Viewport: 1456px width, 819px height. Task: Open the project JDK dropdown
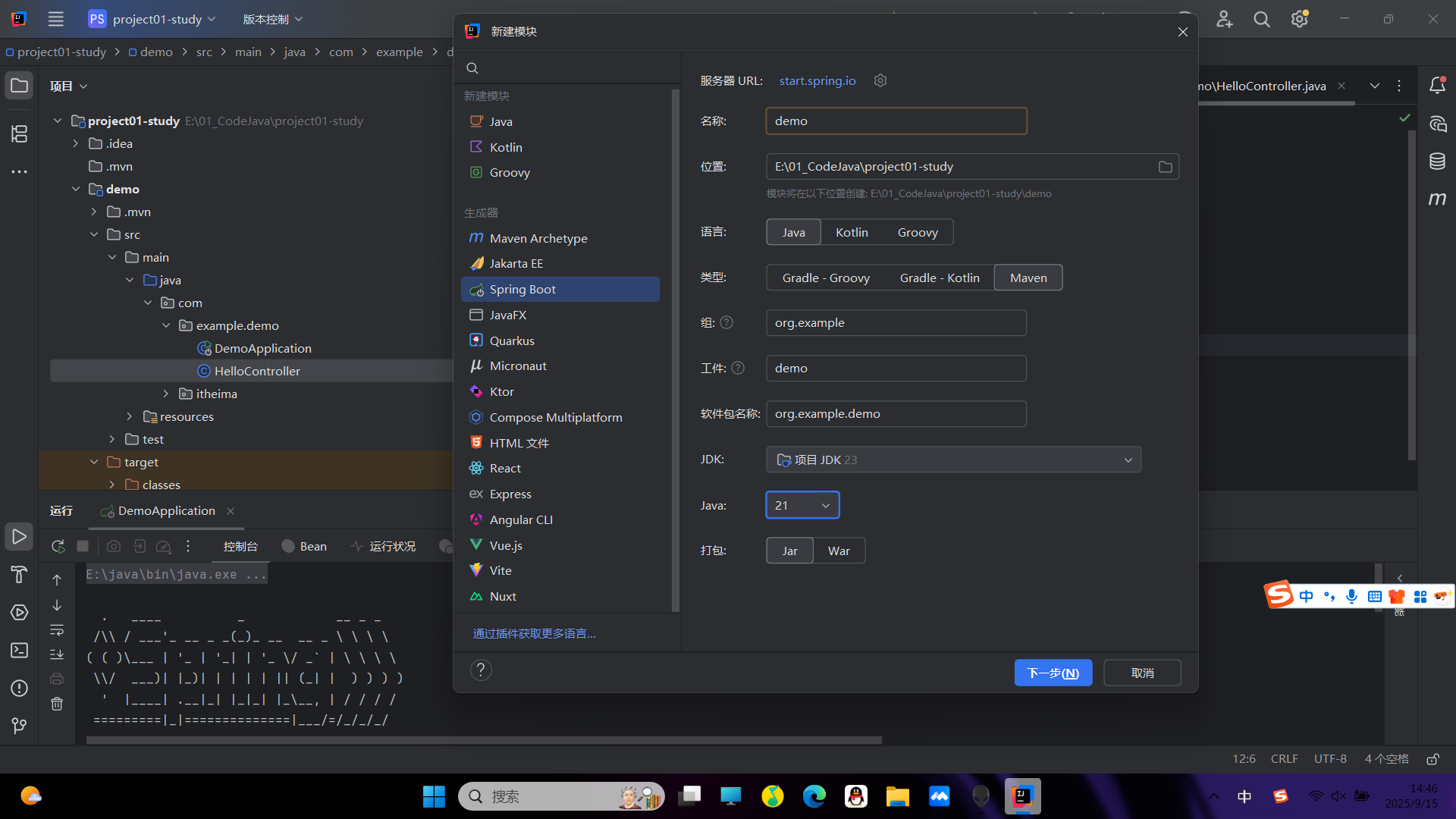pyautogui.click(x=953, y=460)
